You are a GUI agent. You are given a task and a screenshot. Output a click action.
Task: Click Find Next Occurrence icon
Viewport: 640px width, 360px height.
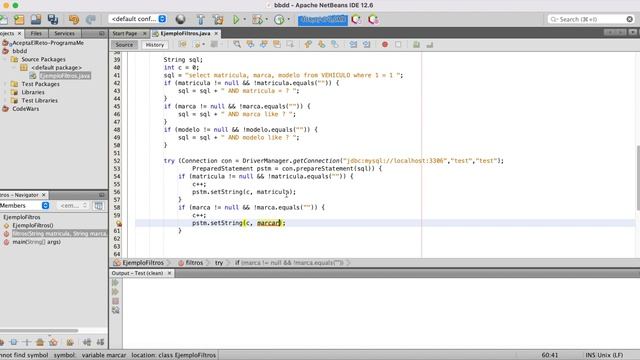[x=264, y=44]
